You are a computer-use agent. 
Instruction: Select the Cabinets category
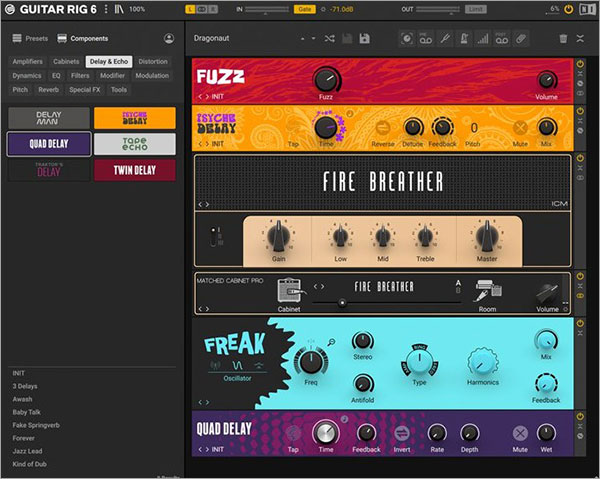66,62
